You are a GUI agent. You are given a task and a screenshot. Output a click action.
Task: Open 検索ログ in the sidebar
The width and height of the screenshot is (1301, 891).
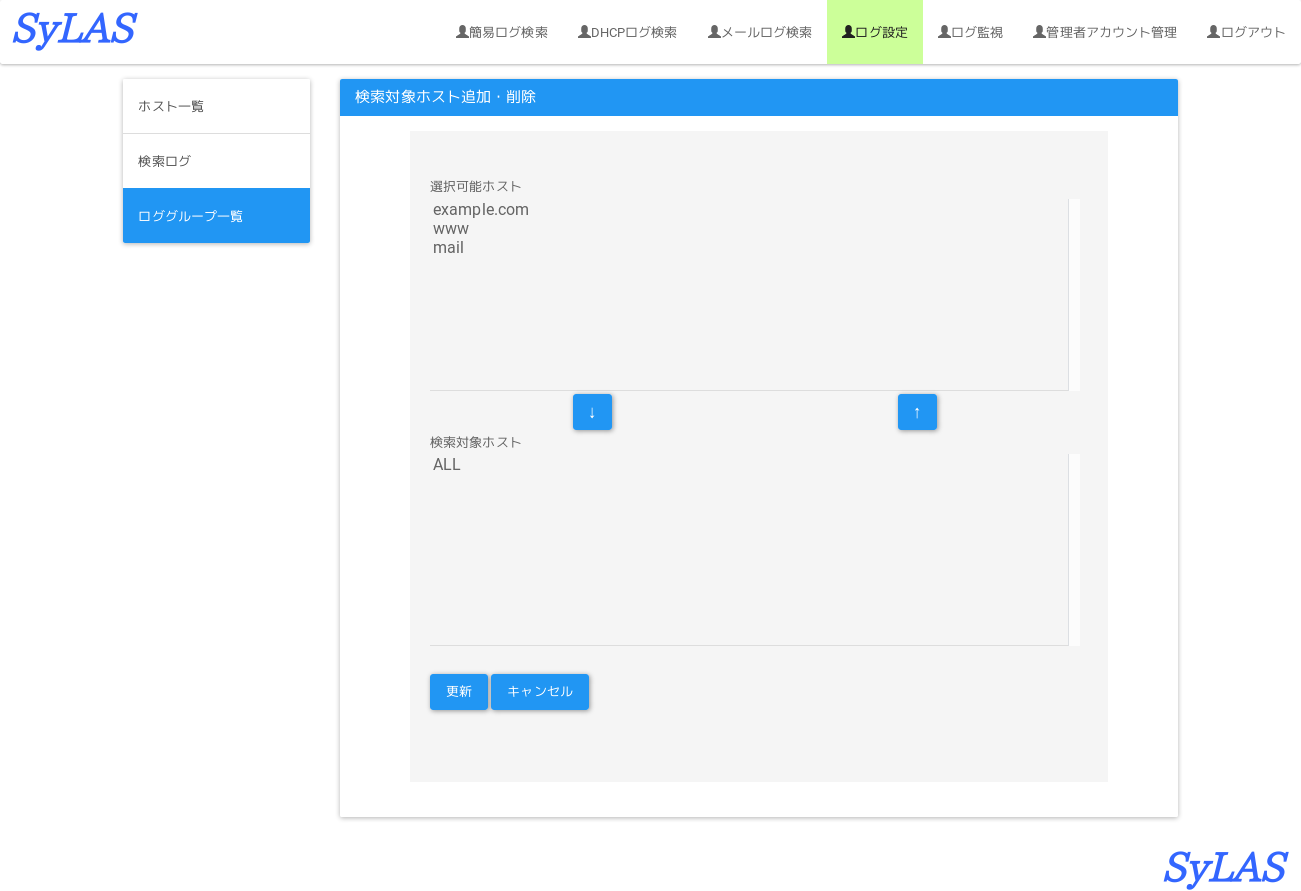click(216, 161)
